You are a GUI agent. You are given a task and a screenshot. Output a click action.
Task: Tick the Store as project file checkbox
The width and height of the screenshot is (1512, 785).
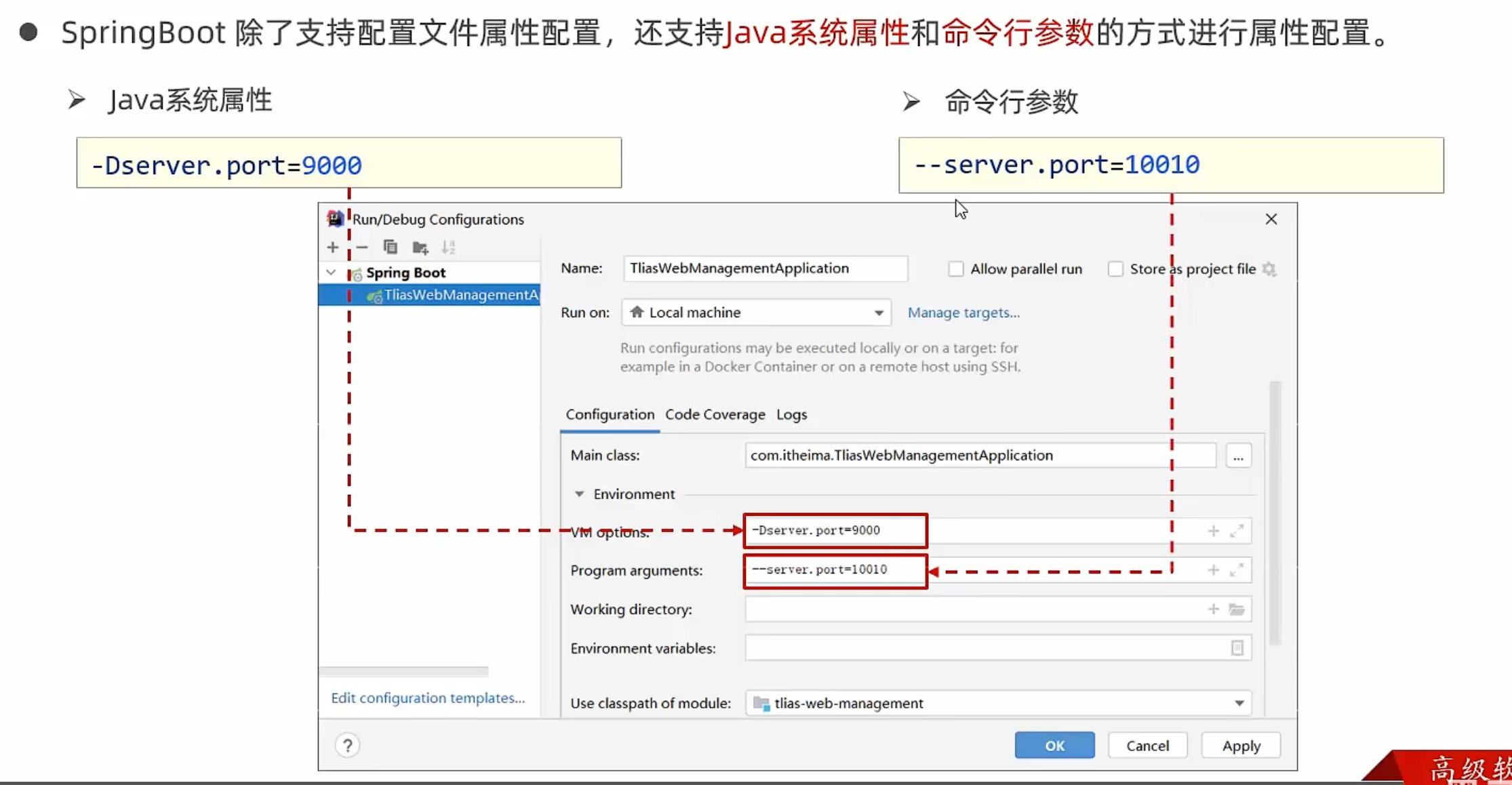coord(1115,269)
